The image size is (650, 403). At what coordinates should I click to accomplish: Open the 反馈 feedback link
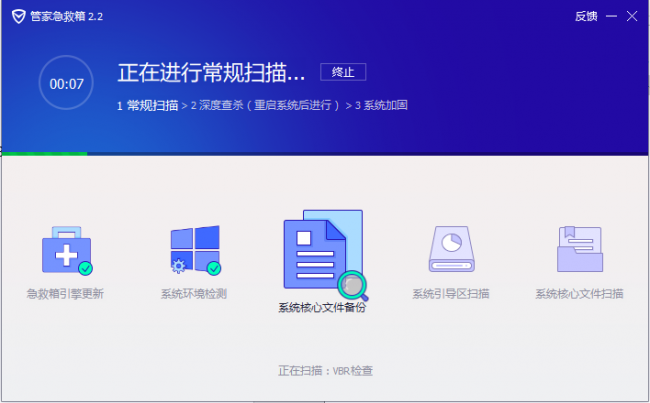point(586,16)
